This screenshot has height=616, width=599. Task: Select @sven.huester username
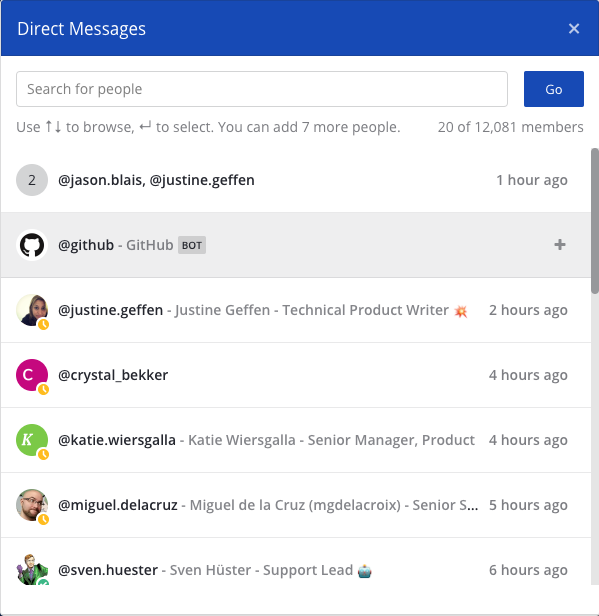[x=108, y=570]
